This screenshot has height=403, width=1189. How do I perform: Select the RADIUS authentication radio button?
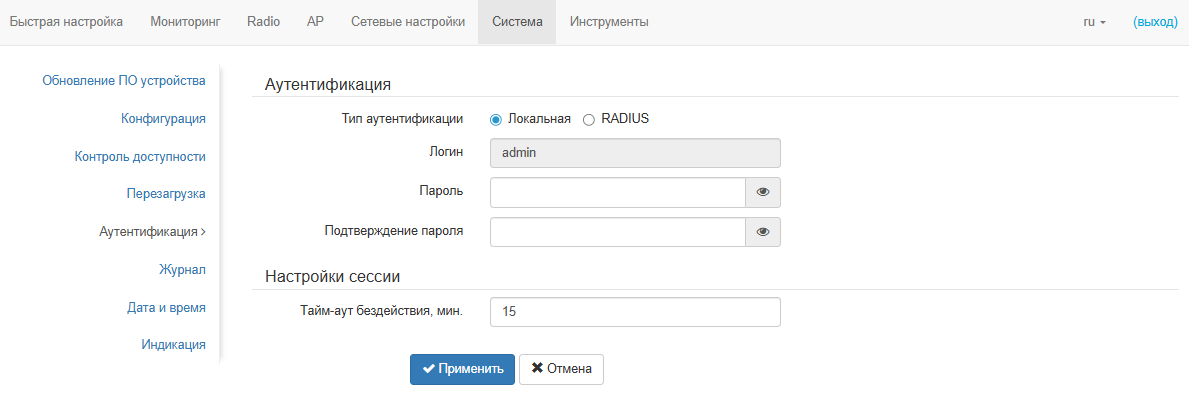tap(589, 119)
